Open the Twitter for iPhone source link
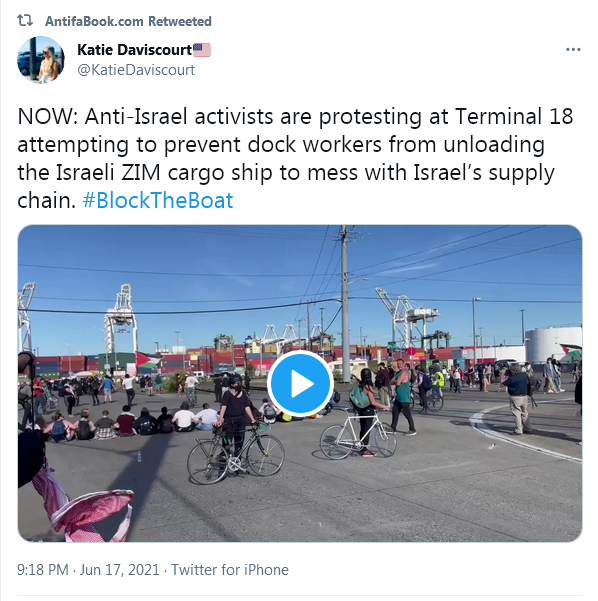Screen dimensions: 598x601 (x=230, y=570)
